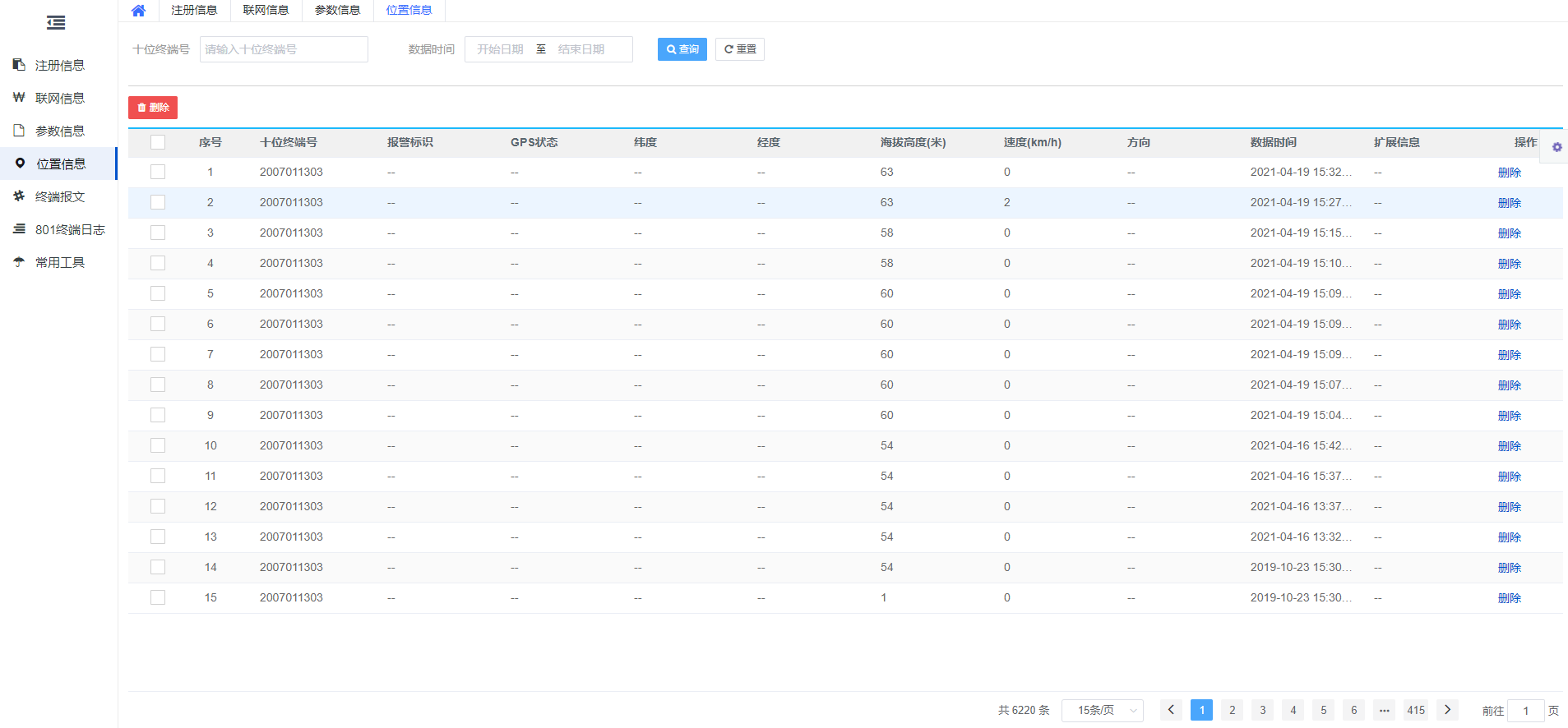Select current page 1 button
Image resolution: width=1568 pixels, height=728 pixels.
[1201, 710]
